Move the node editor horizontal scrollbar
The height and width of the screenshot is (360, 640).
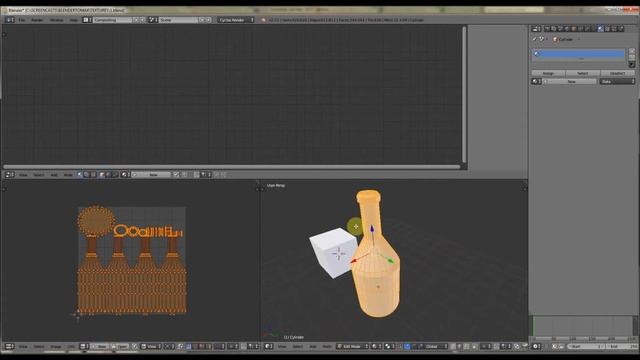[231, 167]
